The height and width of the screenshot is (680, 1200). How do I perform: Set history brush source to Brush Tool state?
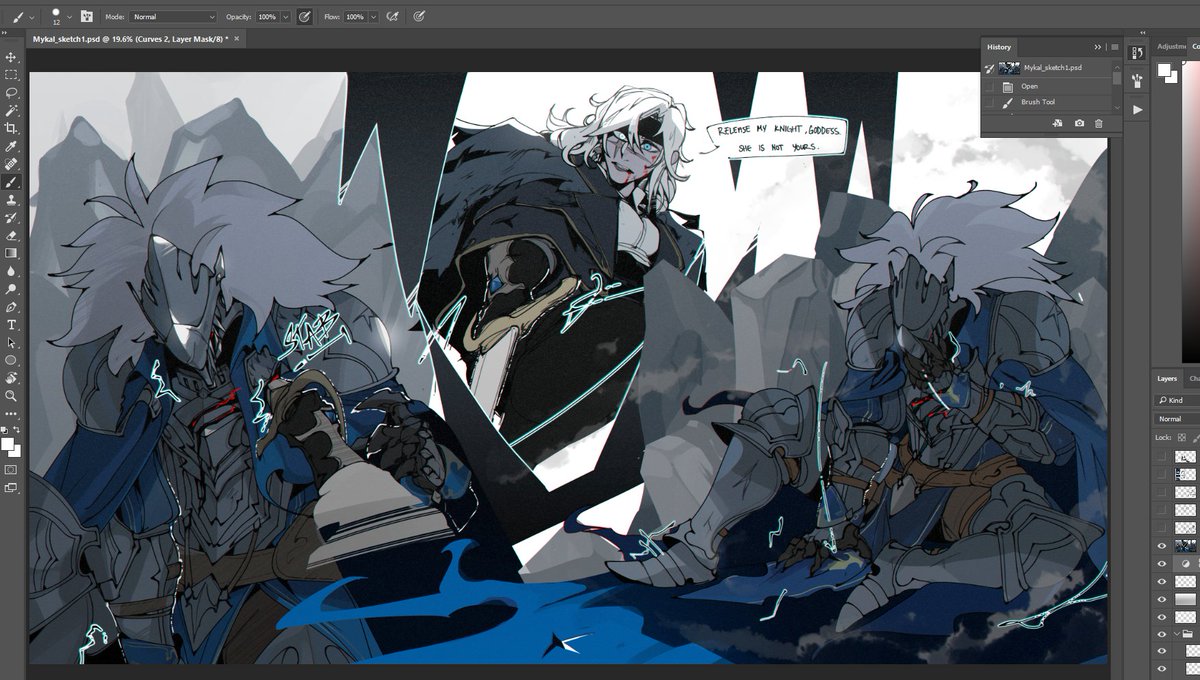pos(990,102)
